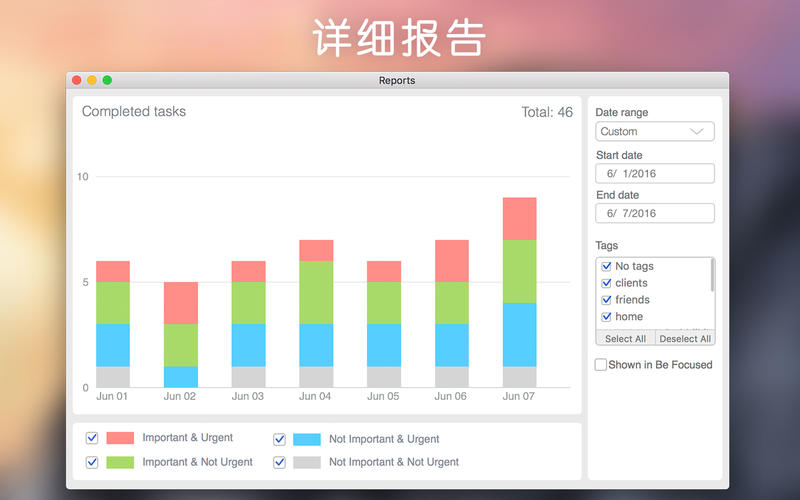
Task: Click the Start date field
Action: 655,173
